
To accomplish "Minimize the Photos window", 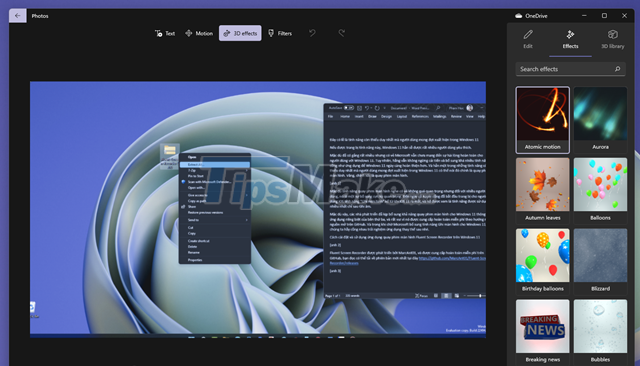I will [x=584, y=16].
